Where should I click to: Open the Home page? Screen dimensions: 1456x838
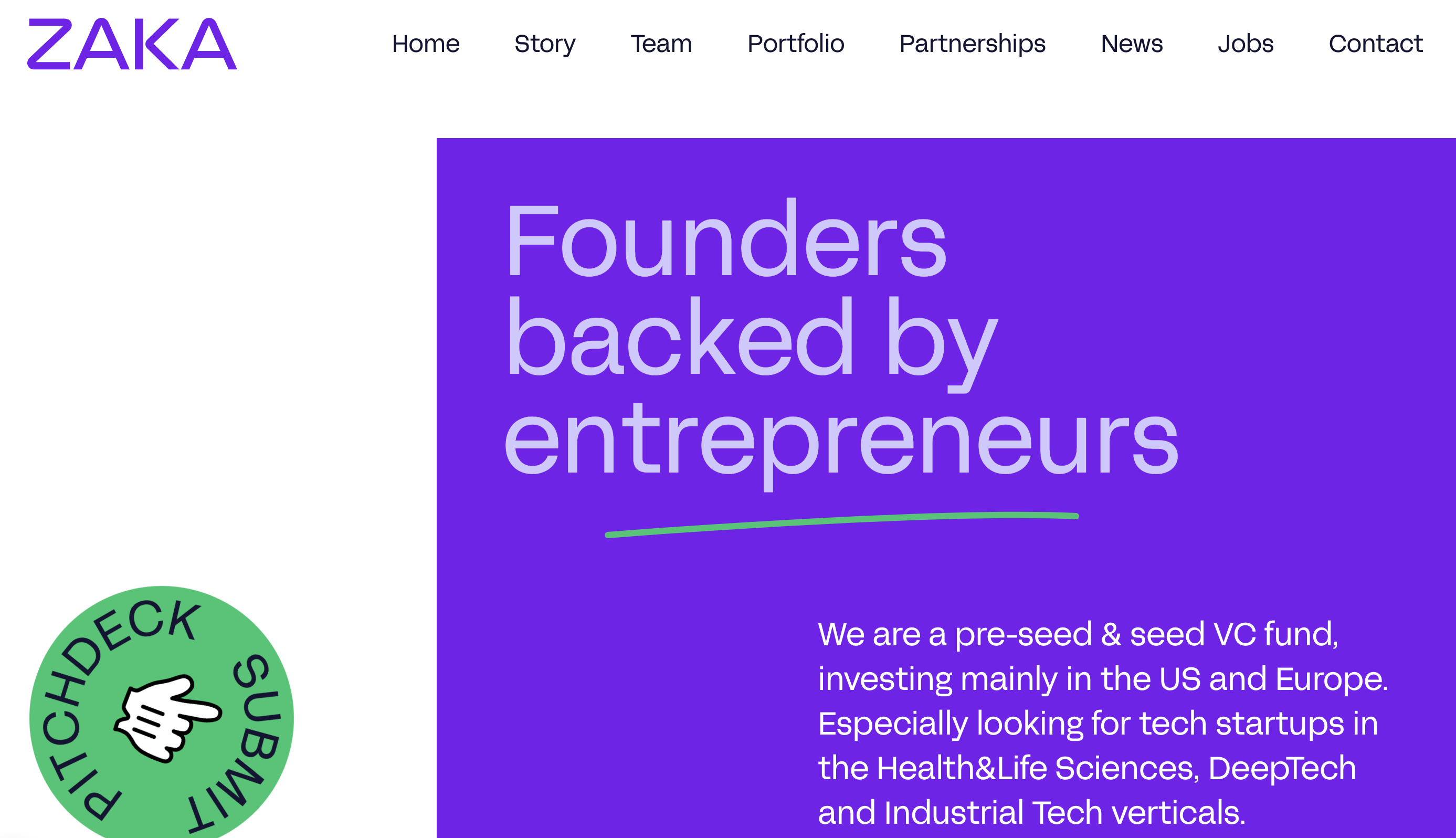point(426,44)
